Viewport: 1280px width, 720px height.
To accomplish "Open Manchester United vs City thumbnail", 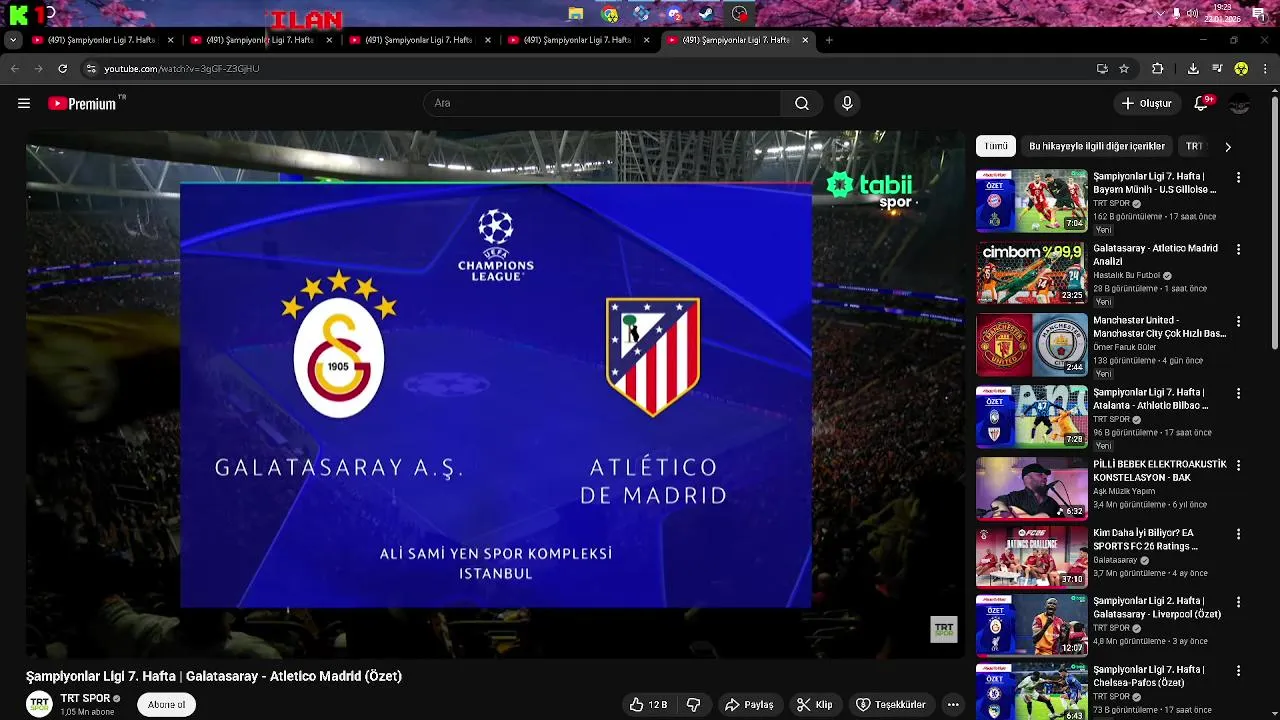I will pos(1031,345).
